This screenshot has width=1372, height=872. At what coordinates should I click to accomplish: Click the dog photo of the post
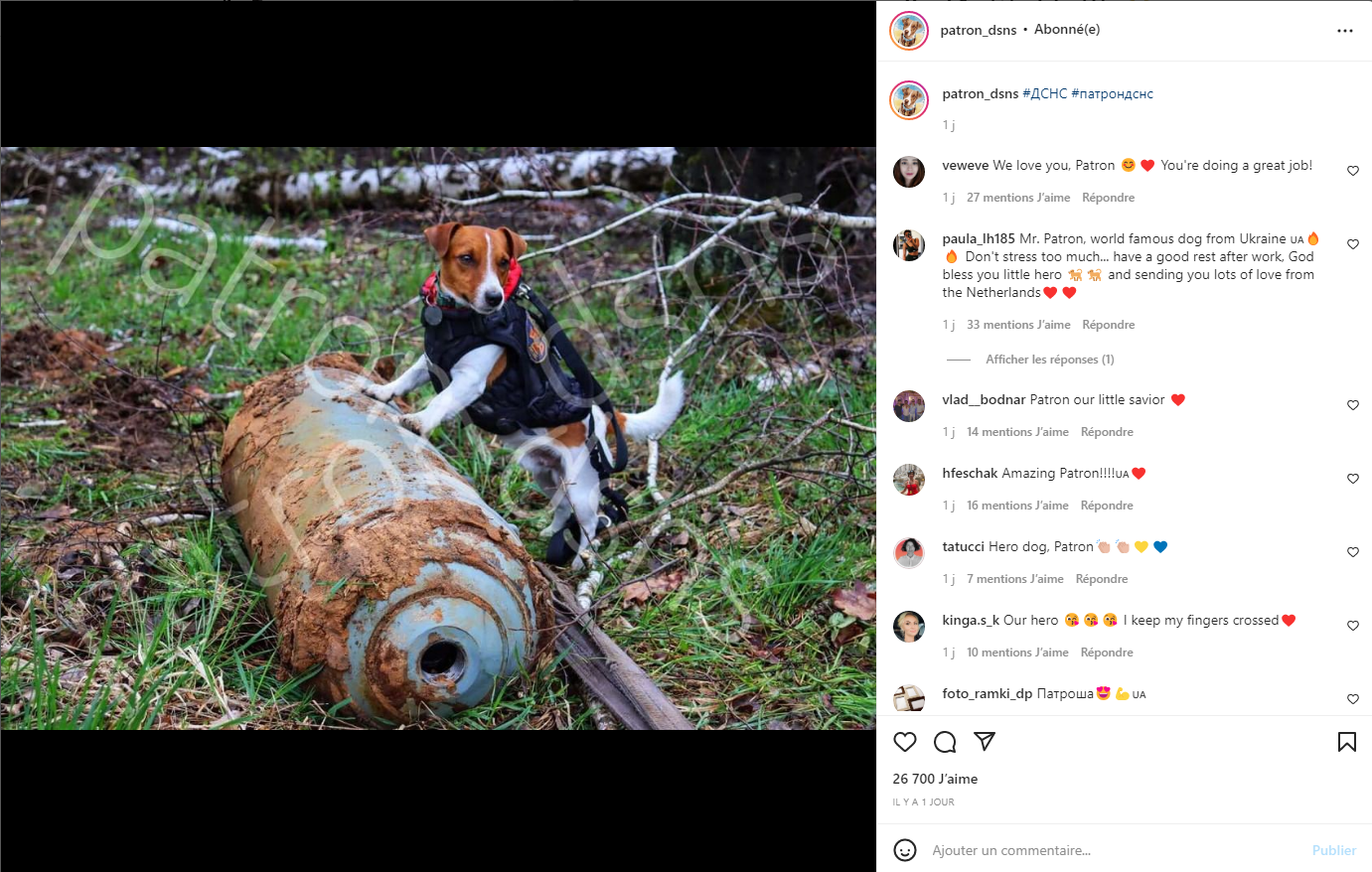point(438,438)
